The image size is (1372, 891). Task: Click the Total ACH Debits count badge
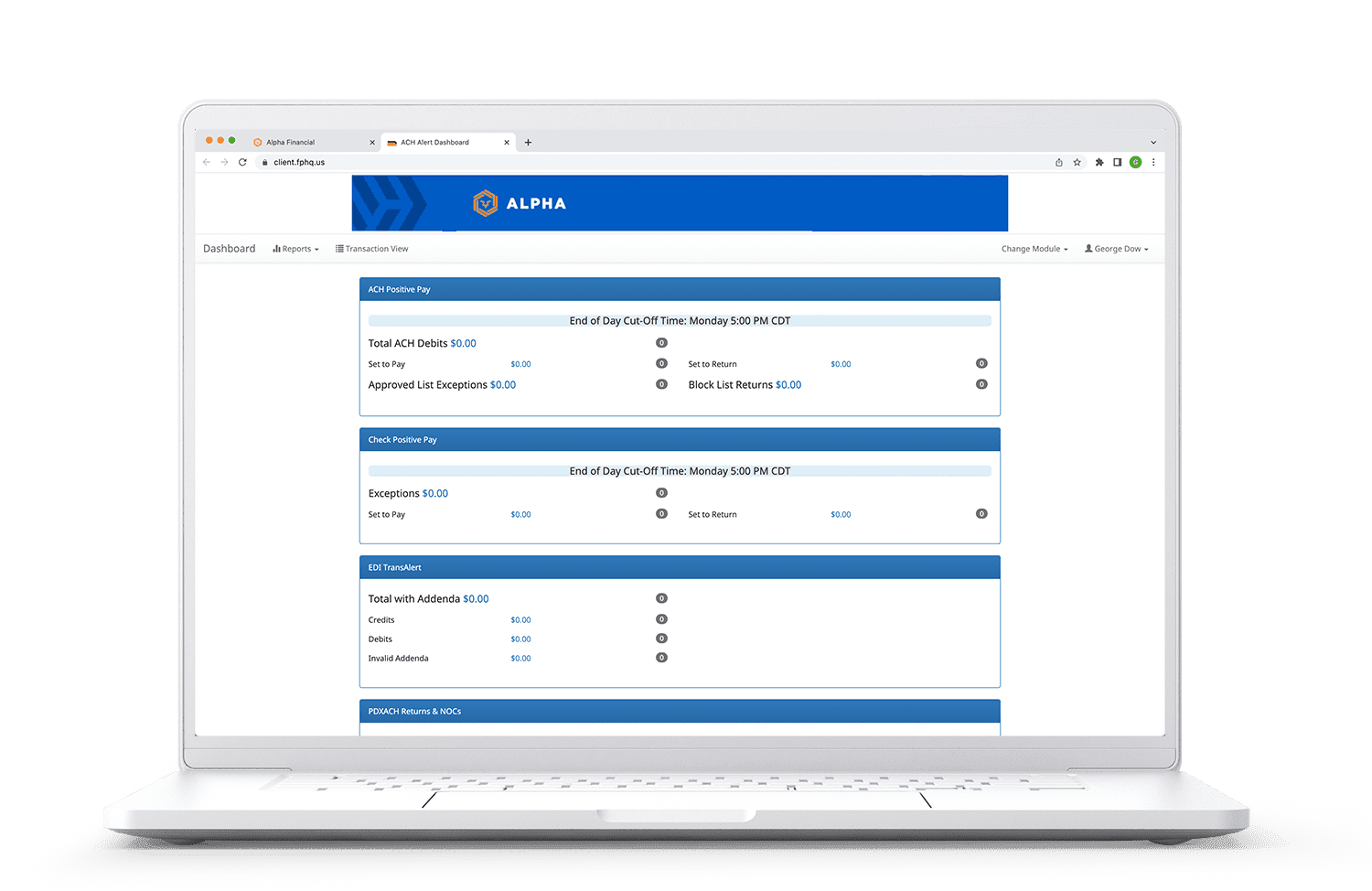pos(661,343)
